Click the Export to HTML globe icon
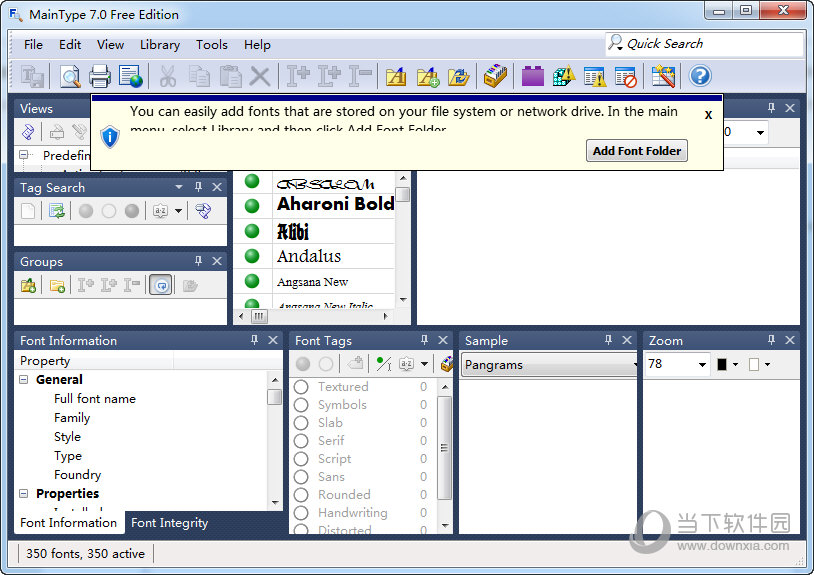Screen dimensions: 814x575 [130, 76]
